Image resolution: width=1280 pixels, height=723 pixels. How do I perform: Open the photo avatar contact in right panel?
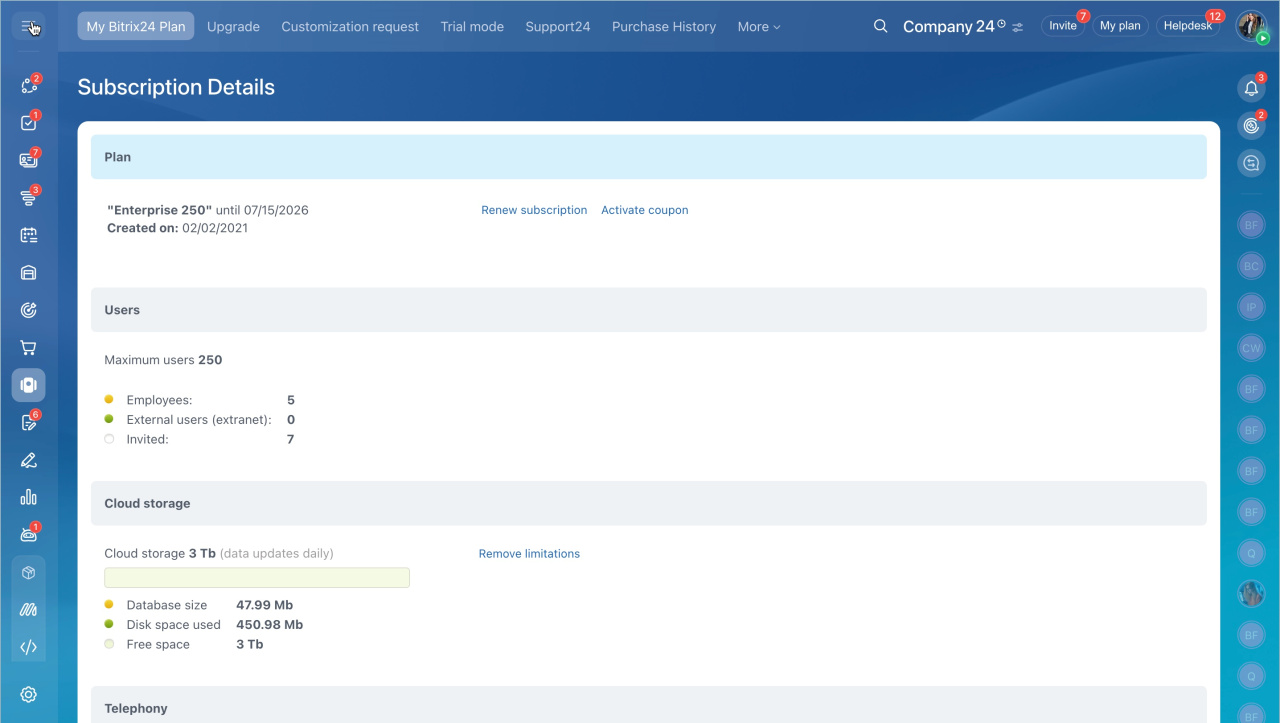pos(1251,594)
